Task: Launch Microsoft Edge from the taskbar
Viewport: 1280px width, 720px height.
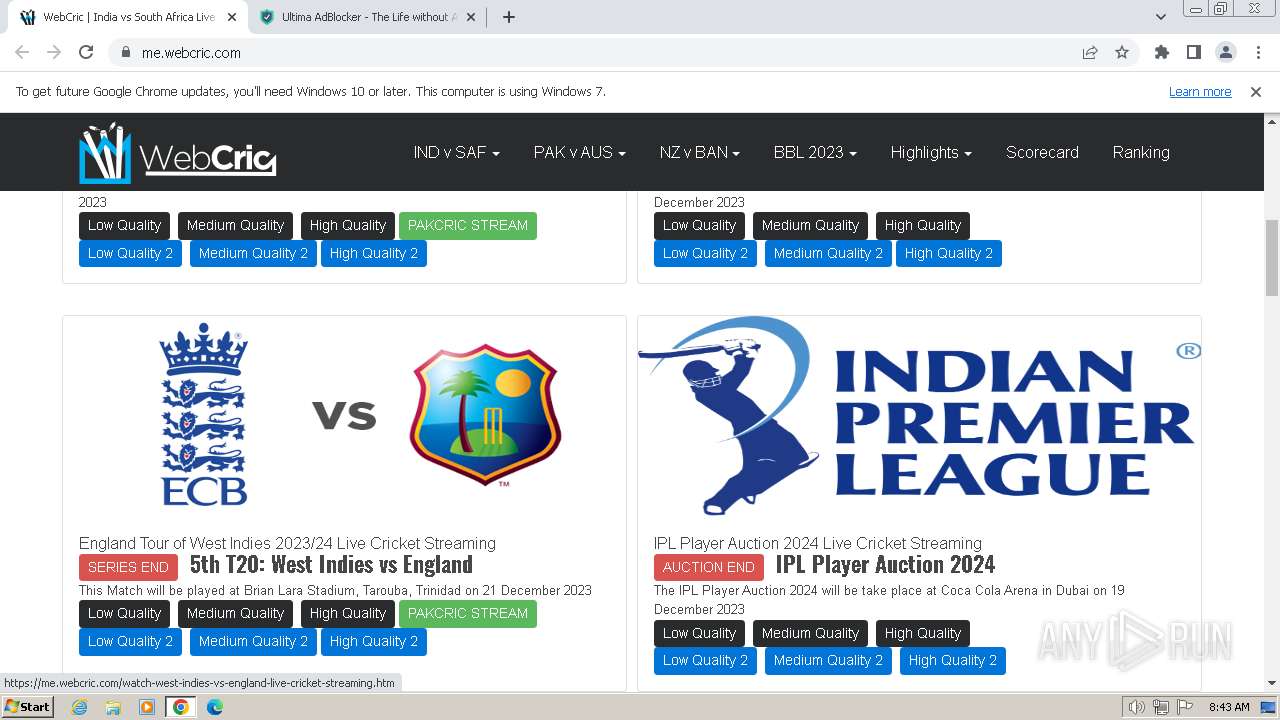Action: point(215,707)
